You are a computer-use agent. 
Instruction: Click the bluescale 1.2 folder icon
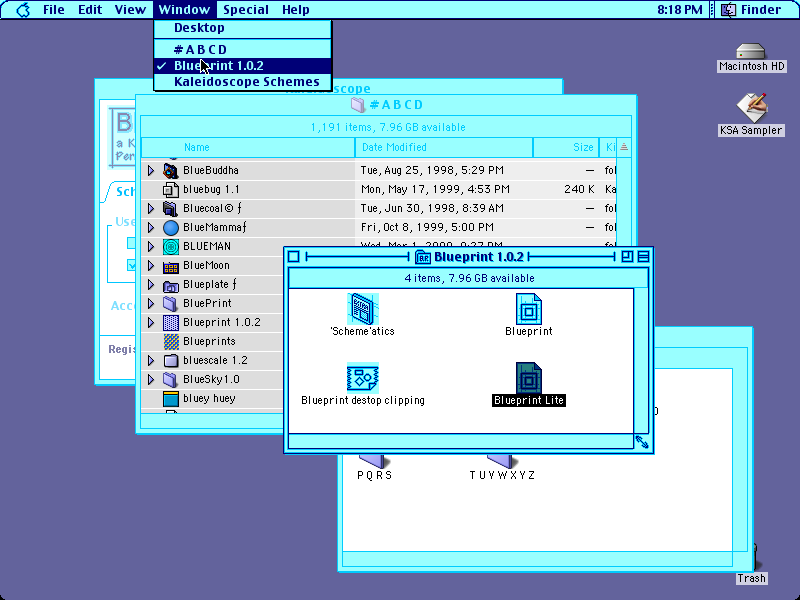[x=170, y=361]
